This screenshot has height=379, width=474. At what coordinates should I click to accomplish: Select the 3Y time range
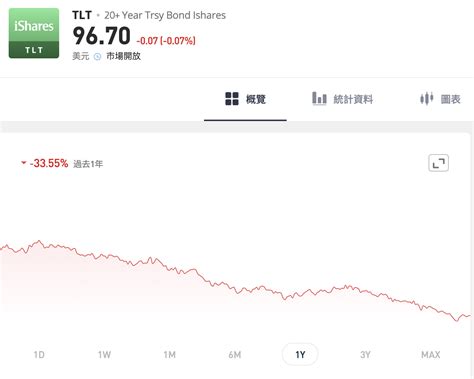365,354
